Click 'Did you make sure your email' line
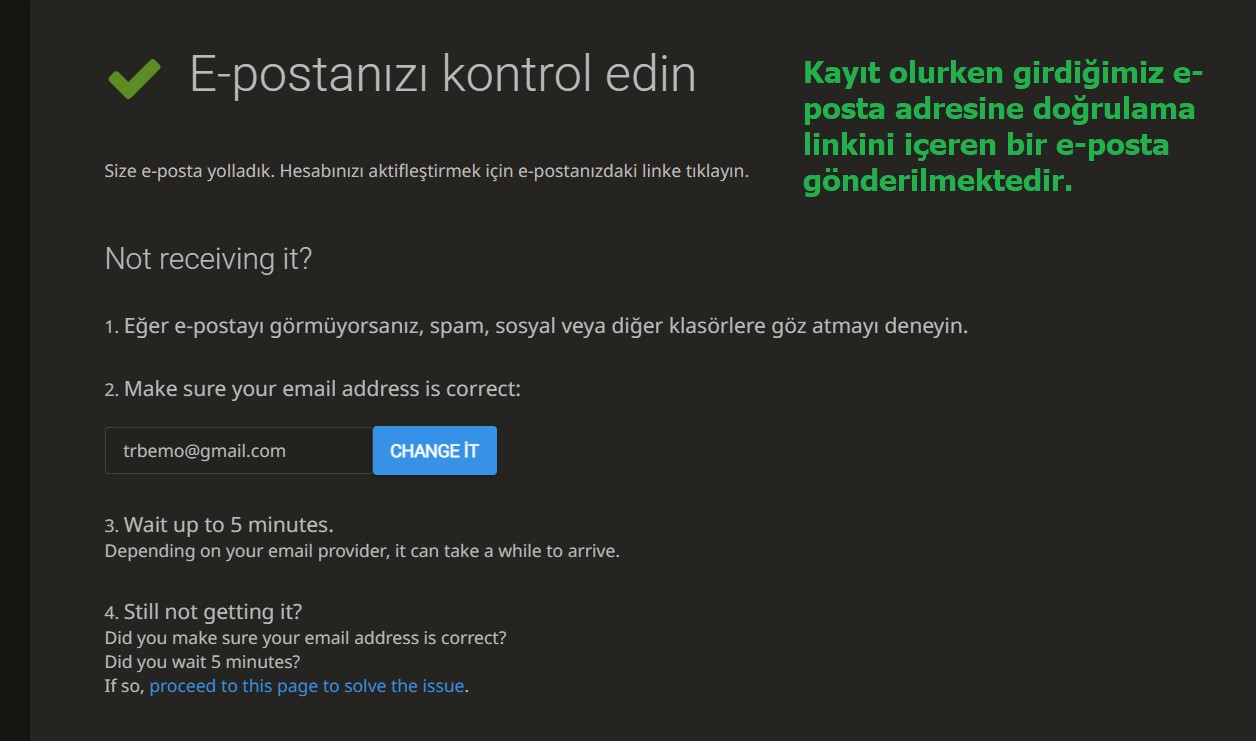This screenshot has height=741, width=1256. coord(305,637)
